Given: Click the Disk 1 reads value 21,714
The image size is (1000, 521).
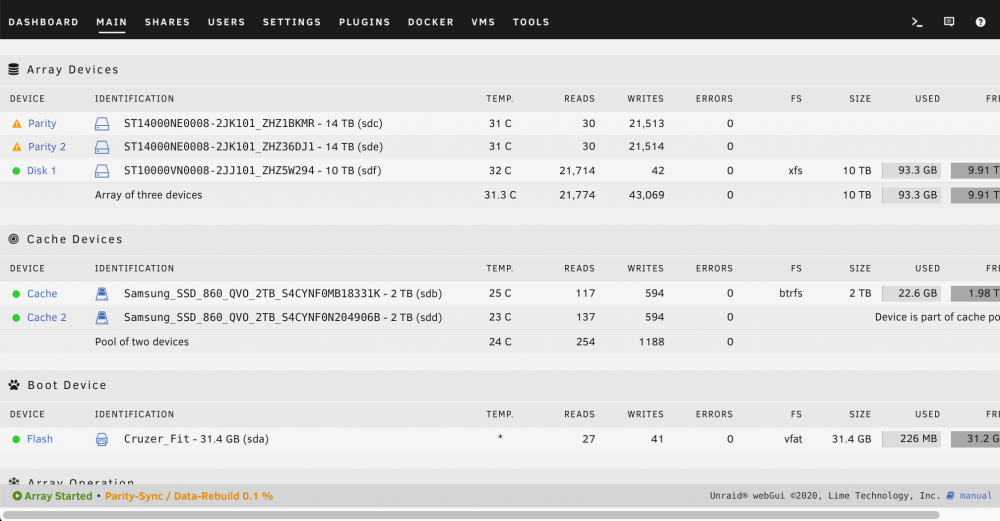Looking at the screenshot, I should point(577,170).
